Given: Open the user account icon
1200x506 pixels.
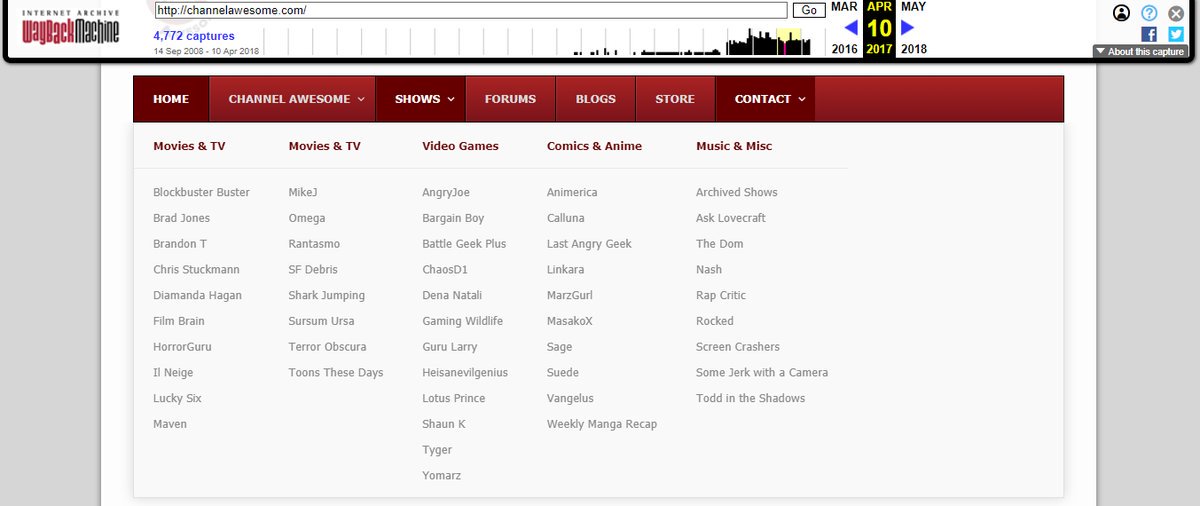Looking at the screenshot, I should tap(1122, 13).
